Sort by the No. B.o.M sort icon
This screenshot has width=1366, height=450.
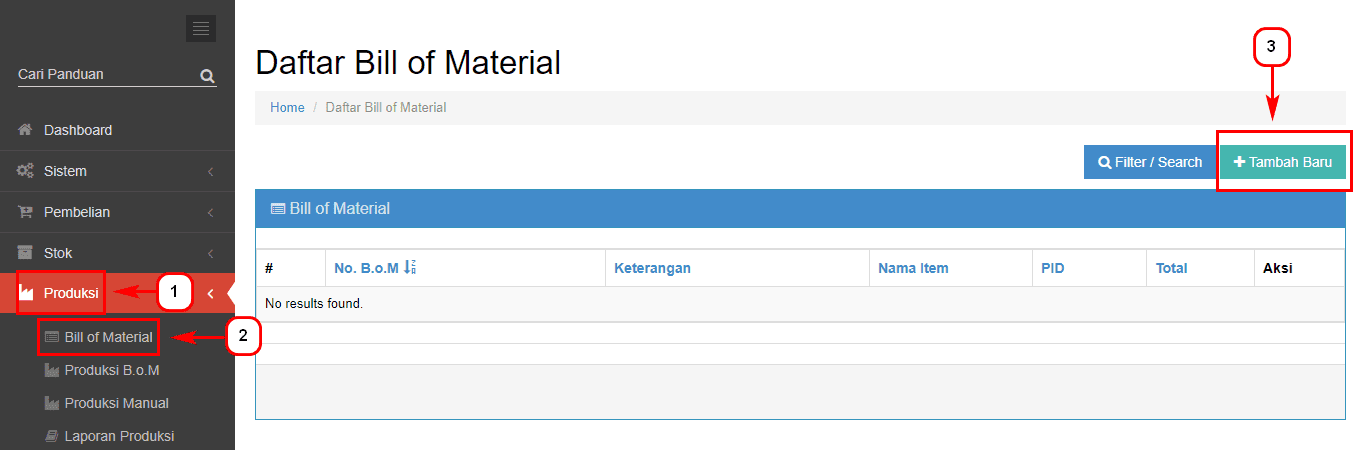[410, 268]
